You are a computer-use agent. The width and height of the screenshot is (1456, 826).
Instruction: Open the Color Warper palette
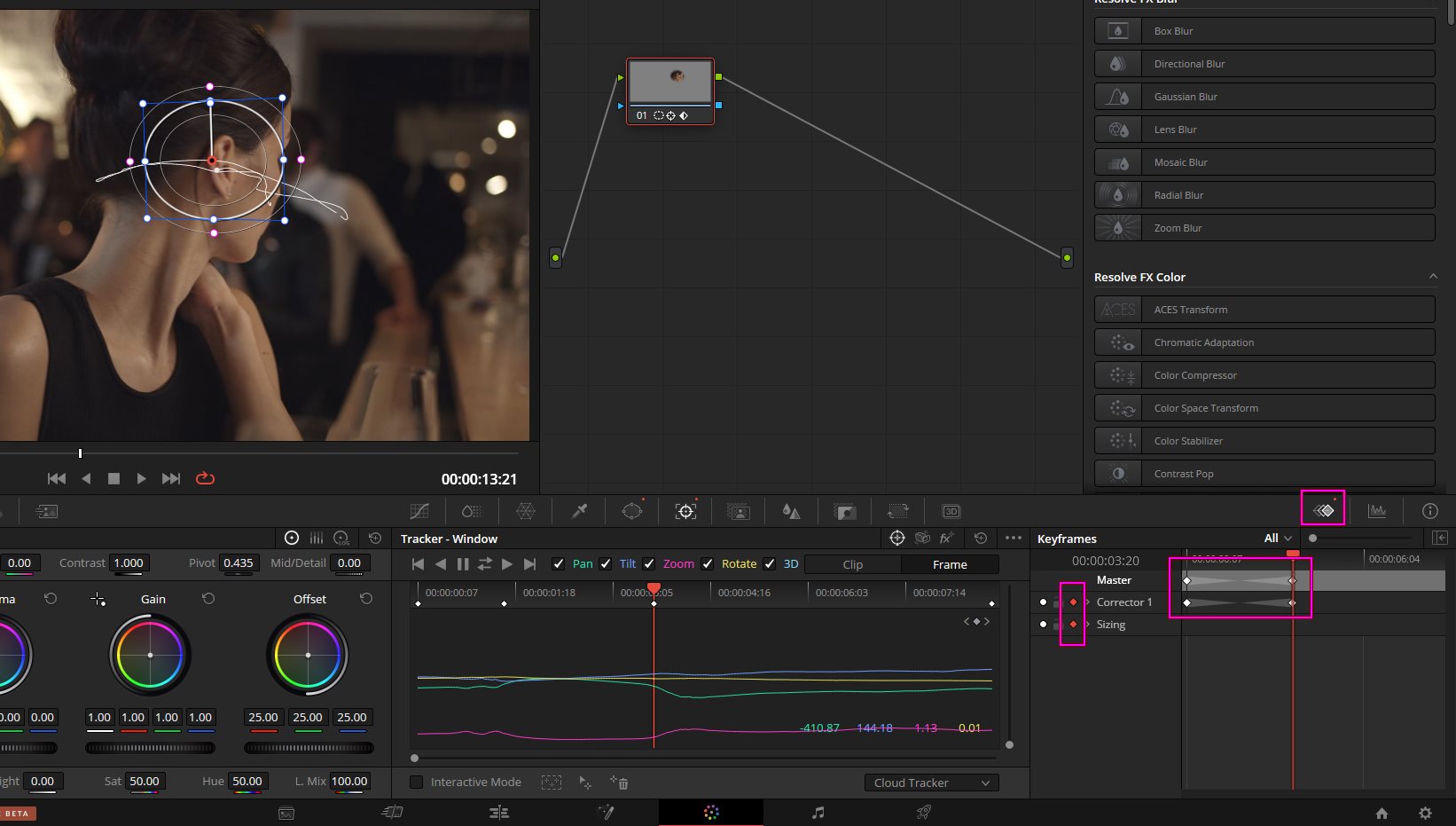[x=526, y=511]
